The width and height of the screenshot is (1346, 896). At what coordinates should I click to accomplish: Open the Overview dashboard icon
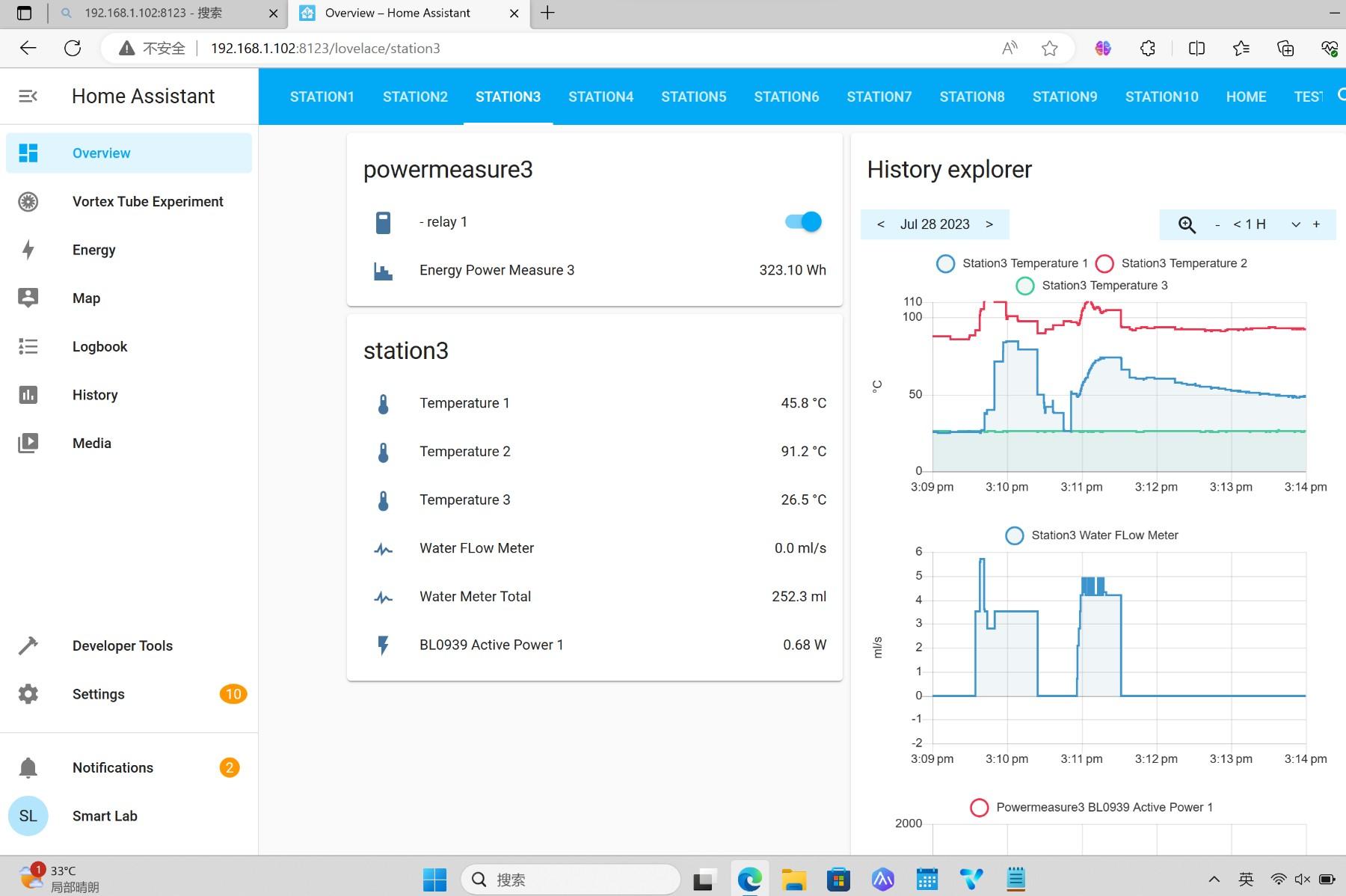(28, 153)
